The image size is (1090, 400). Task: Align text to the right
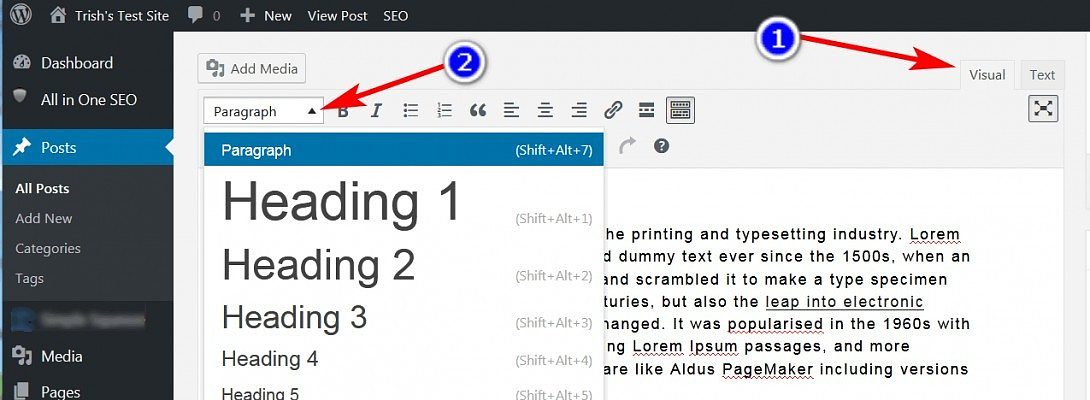[x=579, y=110]
